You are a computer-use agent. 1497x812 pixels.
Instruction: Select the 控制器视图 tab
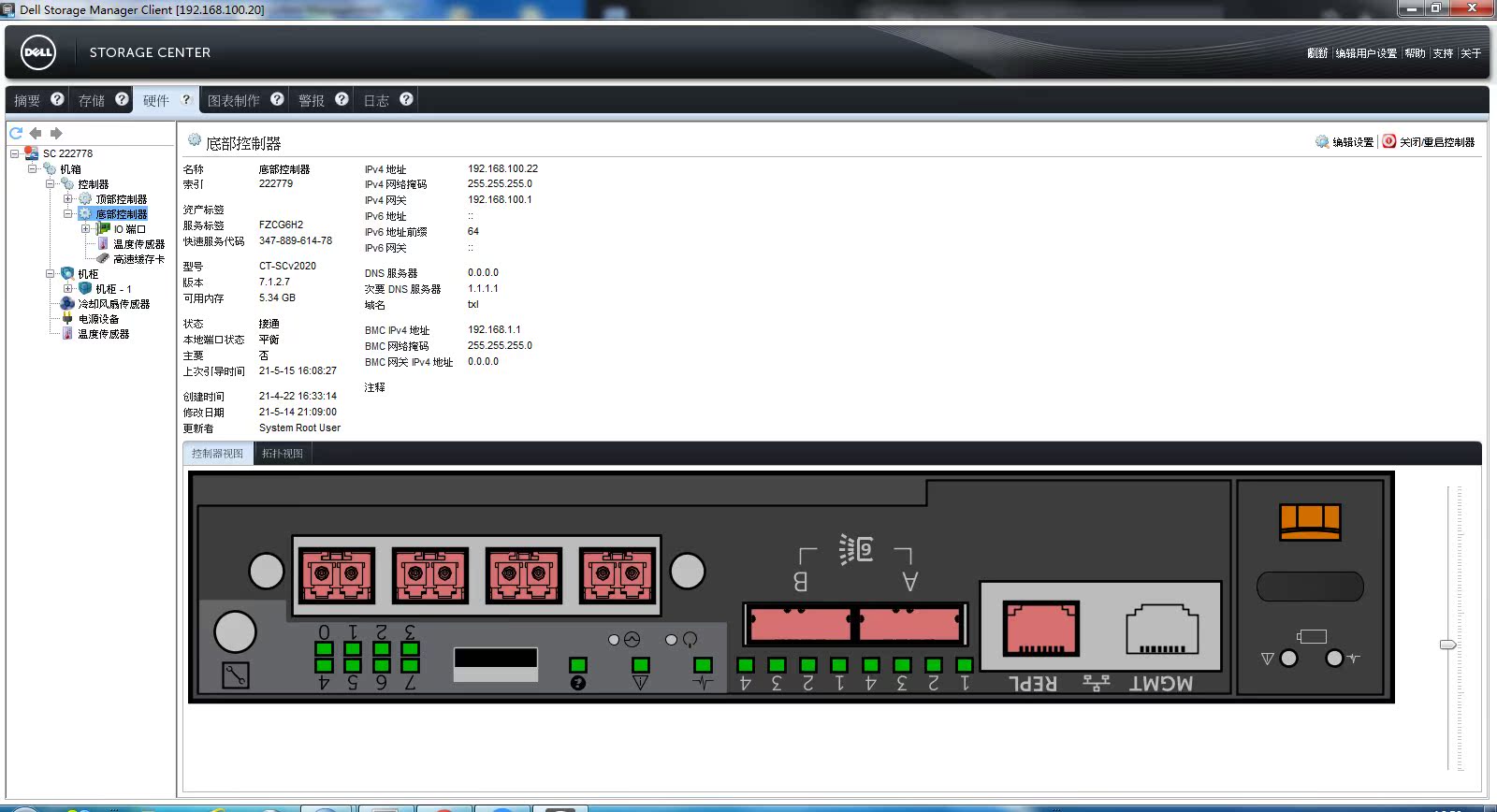217,454
